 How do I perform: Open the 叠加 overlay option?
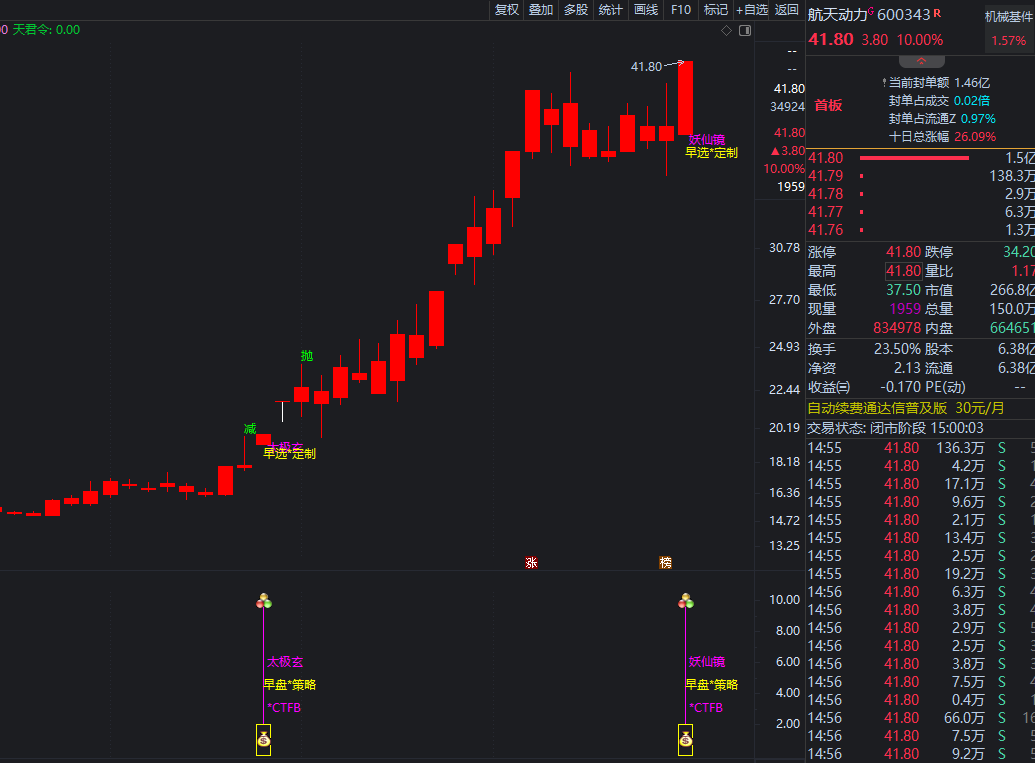pos(541,10)
